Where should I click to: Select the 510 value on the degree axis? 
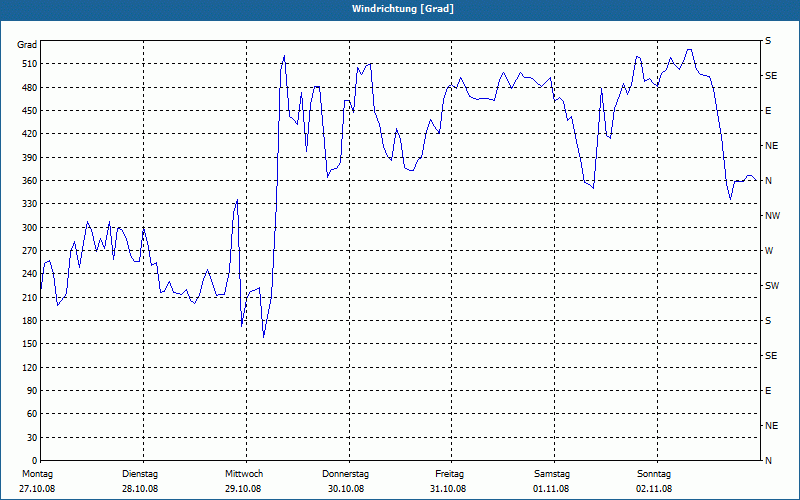pyautogui.click(x=29, y=64)
